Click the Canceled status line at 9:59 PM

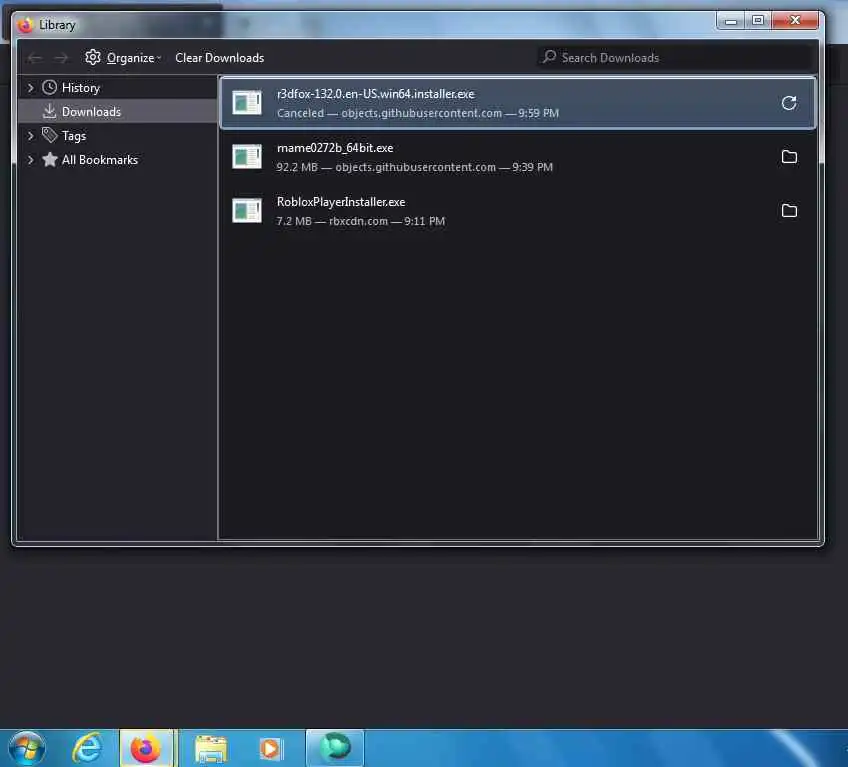(x=418, y=113)
